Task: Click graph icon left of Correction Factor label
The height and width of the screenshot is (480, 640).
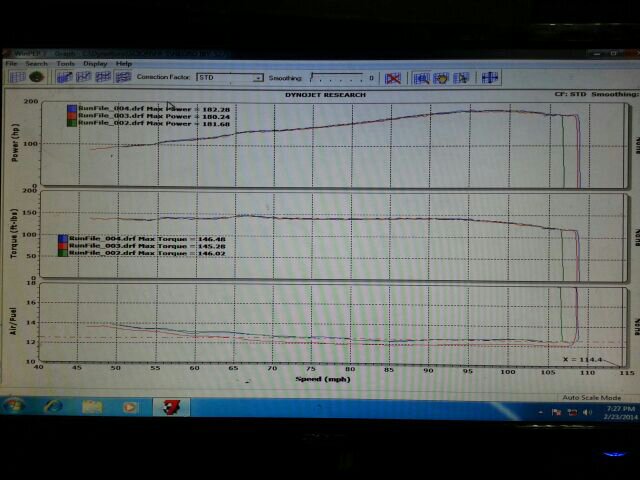Action: coord(122,77)
